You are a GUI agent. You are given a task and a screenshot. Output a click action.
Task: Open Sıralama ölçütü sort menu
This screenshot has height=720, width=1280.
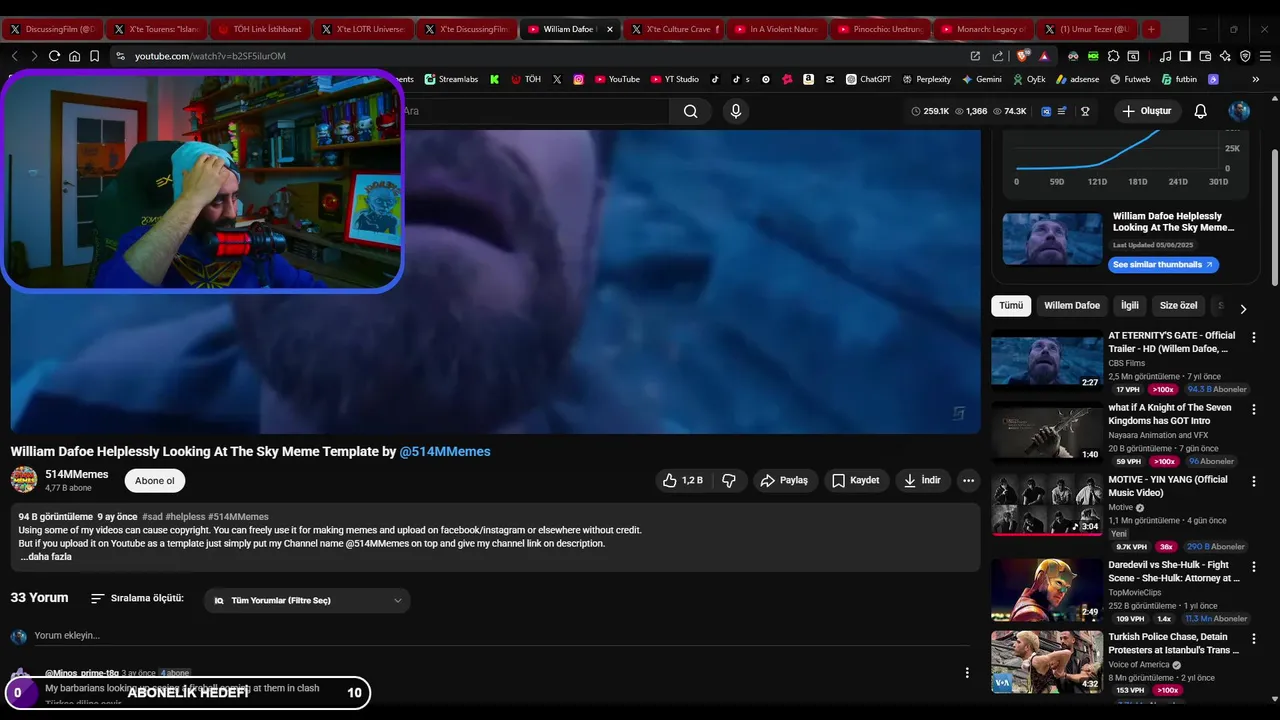tap(137, 598)
